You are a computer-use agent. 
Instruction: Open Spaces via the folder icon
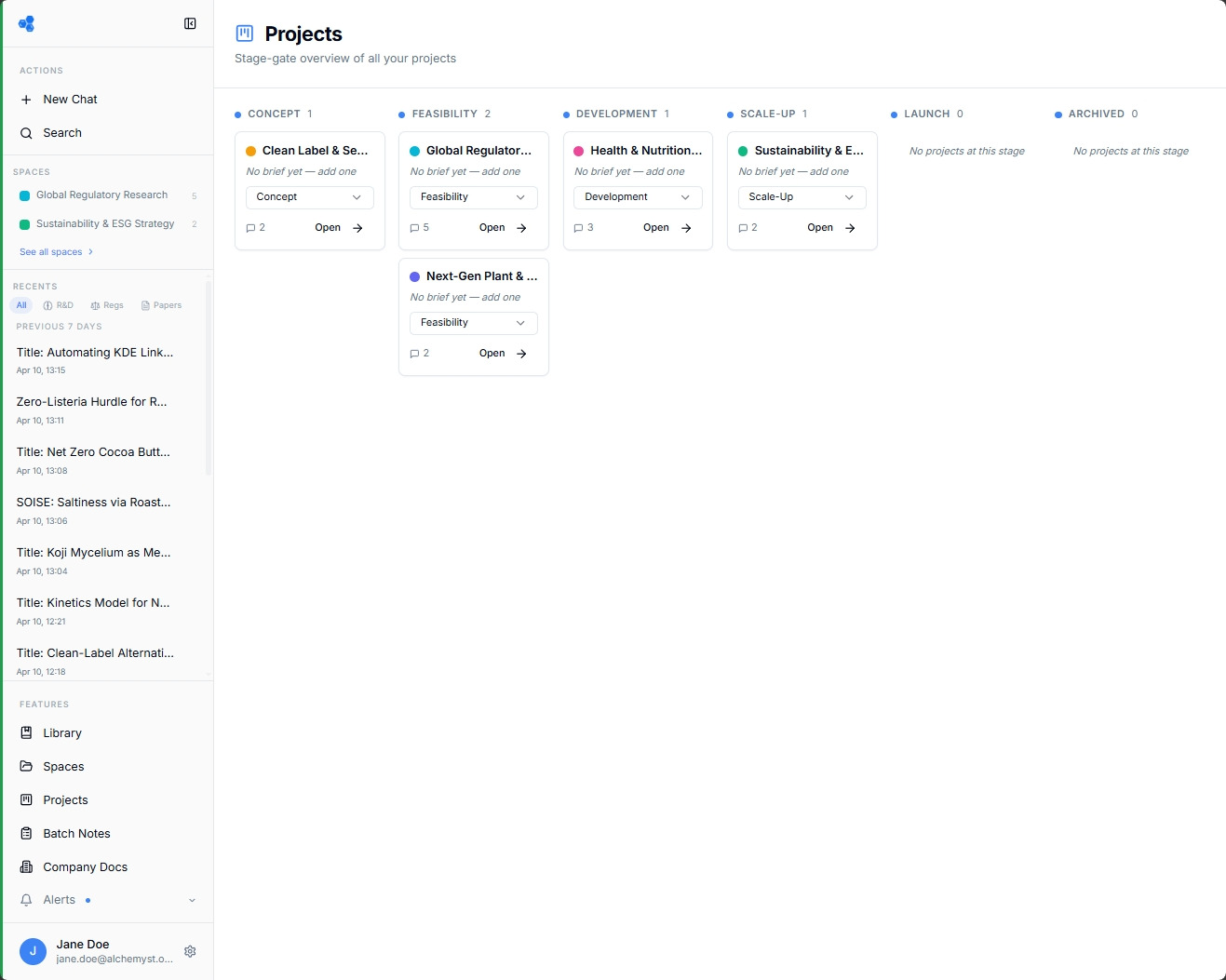coord(26,766)
